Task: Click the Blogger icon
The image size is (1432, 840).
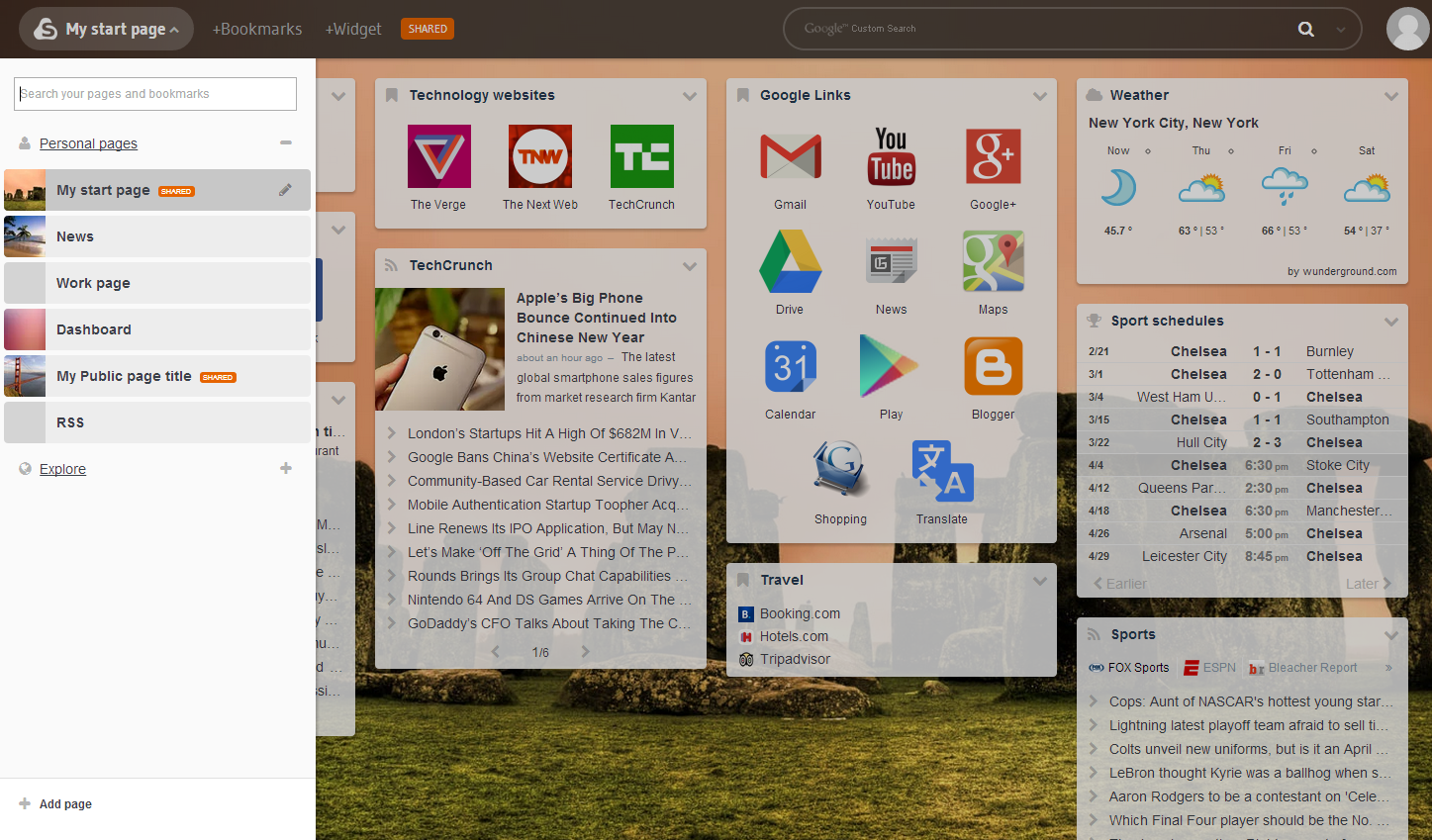Action: click(x=993, y=366)
